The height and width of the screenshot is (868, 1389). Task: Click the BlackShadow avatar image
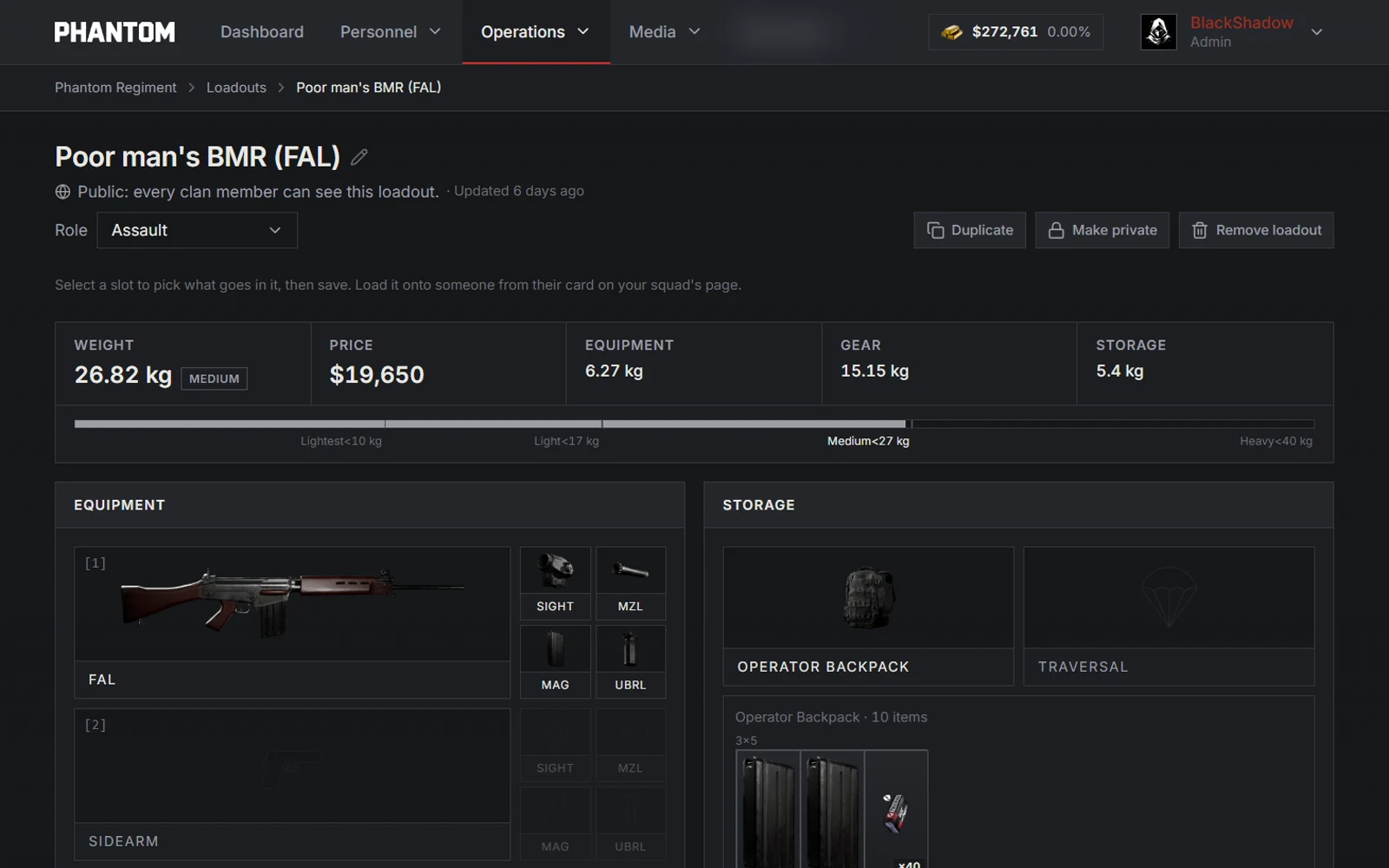pyautogui.click(x=1158, y=32)
